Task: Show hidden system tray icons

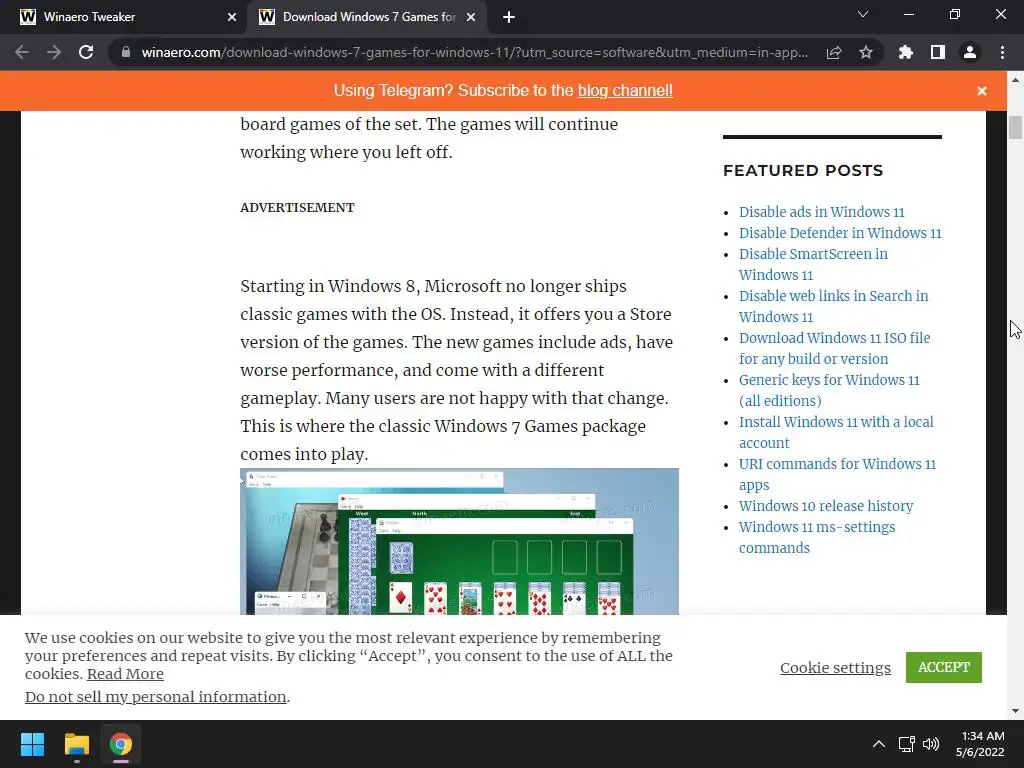Action: coord(879,744)
